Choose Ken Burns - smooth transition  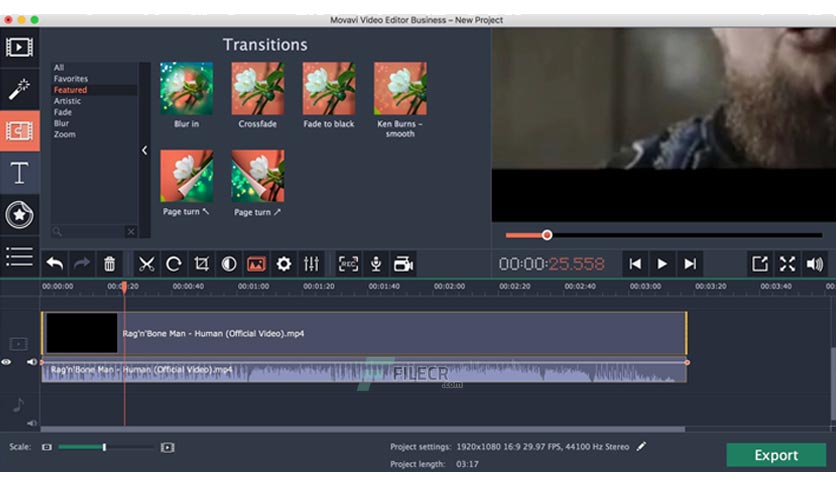pyautogui.click(x=400, y=88)
